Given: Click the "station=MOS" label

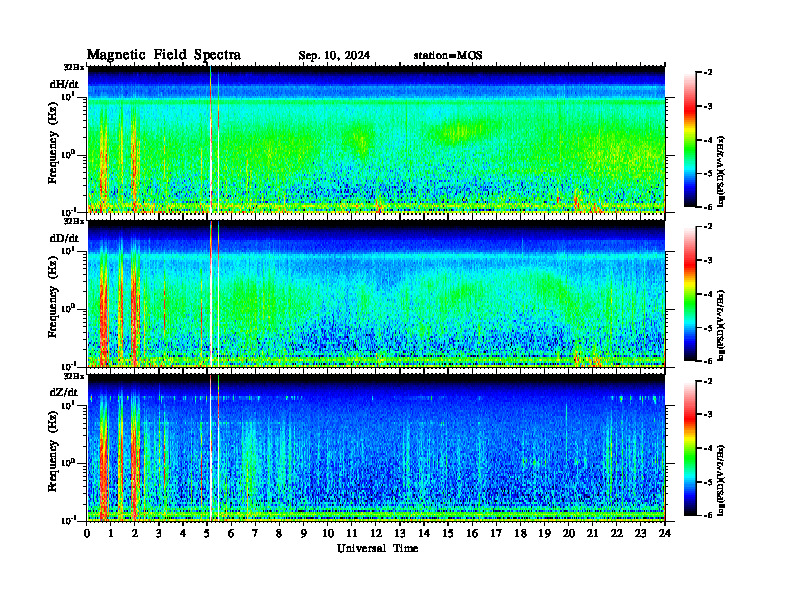Looking at the screenshot, I should click(448, 56).
